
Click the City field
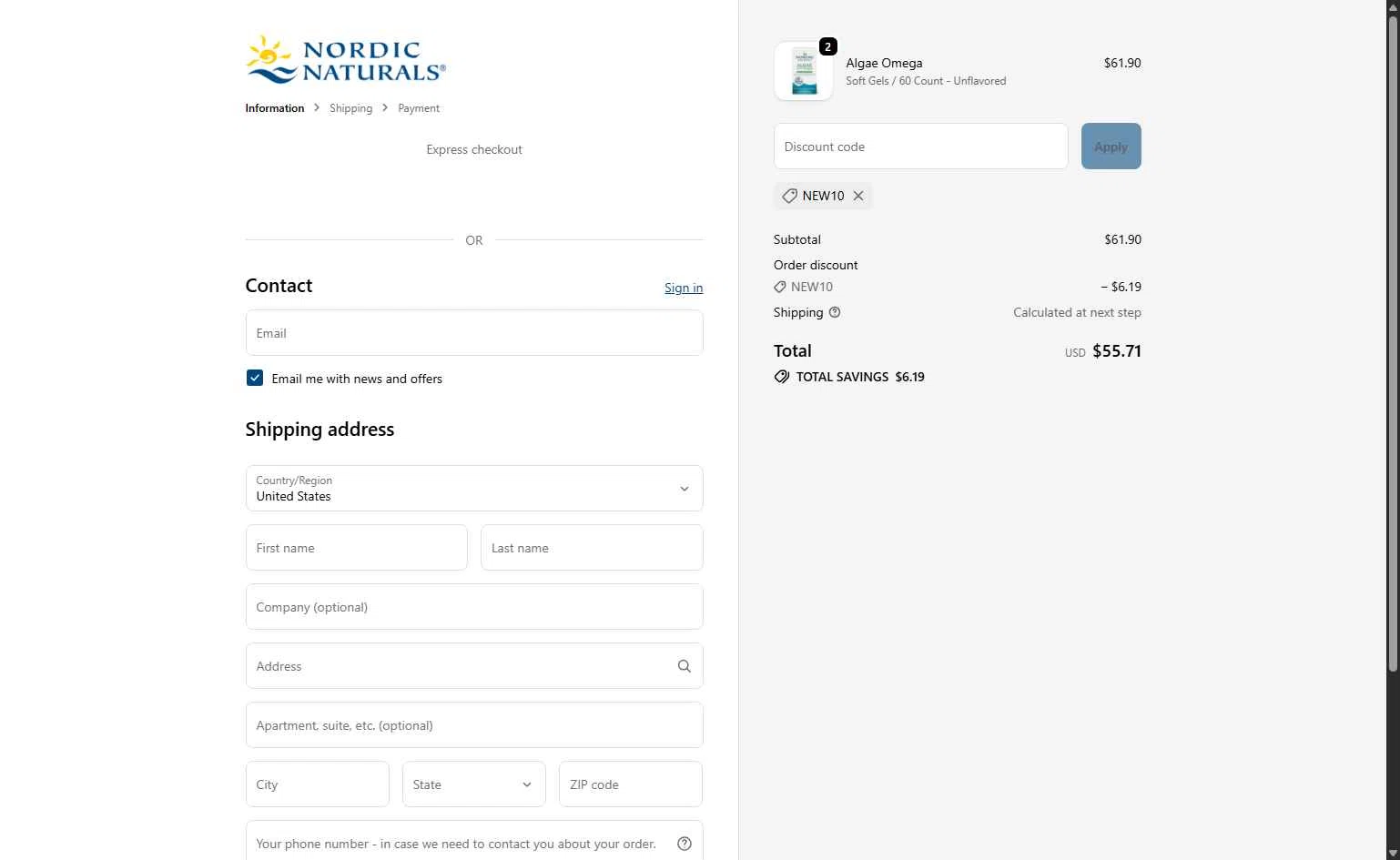tap(317, 784)
